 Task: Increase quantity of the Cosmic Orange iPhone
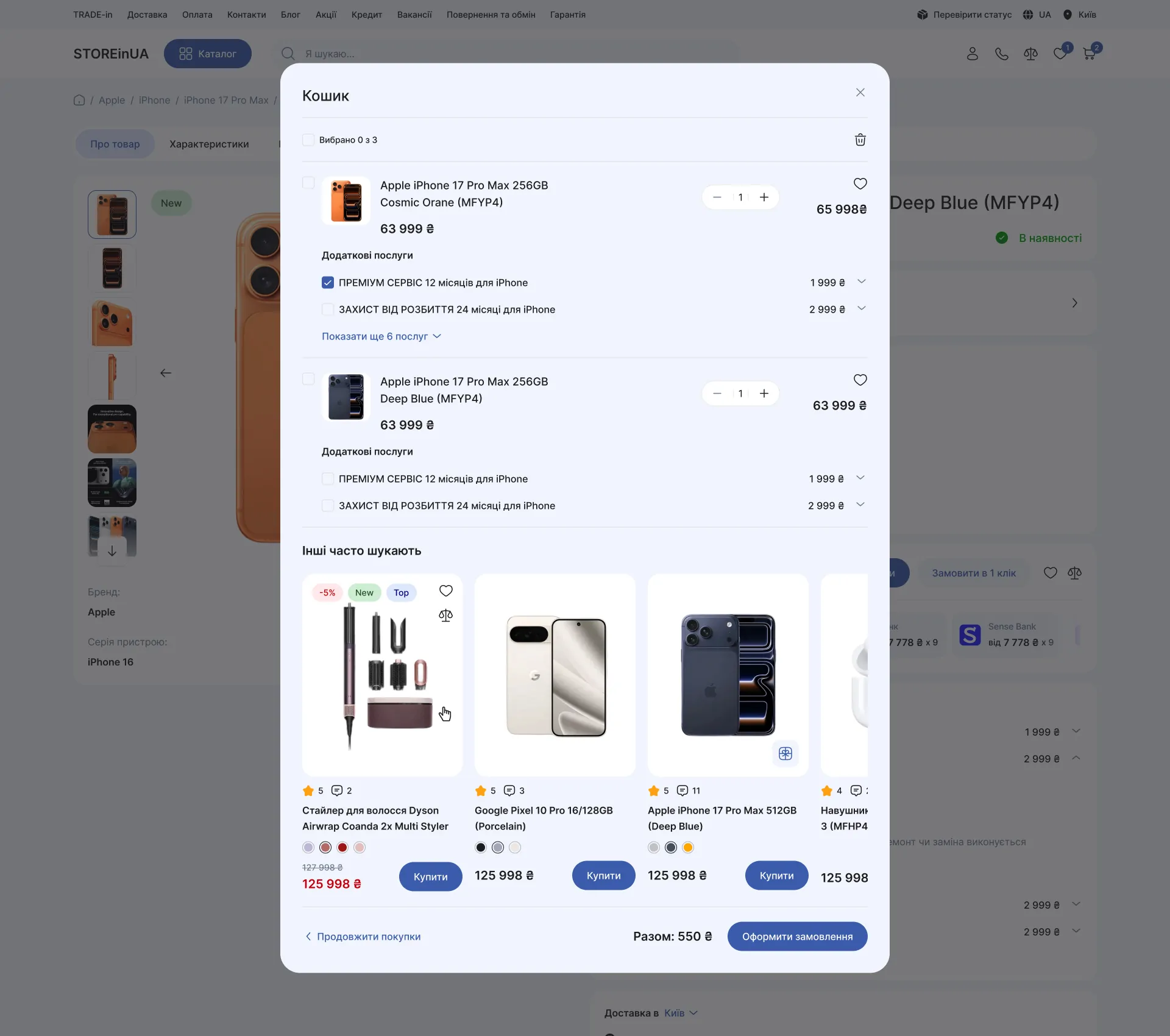(764, 197)
